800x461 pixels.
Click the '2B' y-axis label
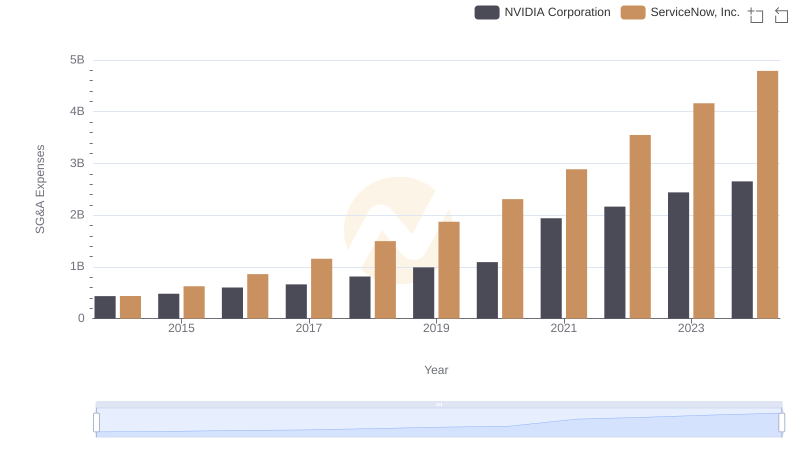pyautogui.click(x=77, y=215)
